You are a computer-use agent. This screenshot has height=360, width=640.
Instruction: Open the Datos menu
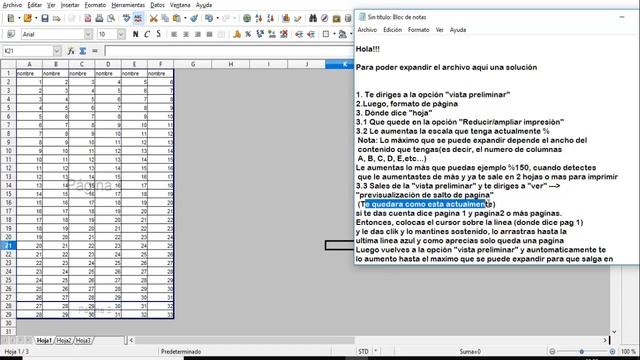click(157, 5)
